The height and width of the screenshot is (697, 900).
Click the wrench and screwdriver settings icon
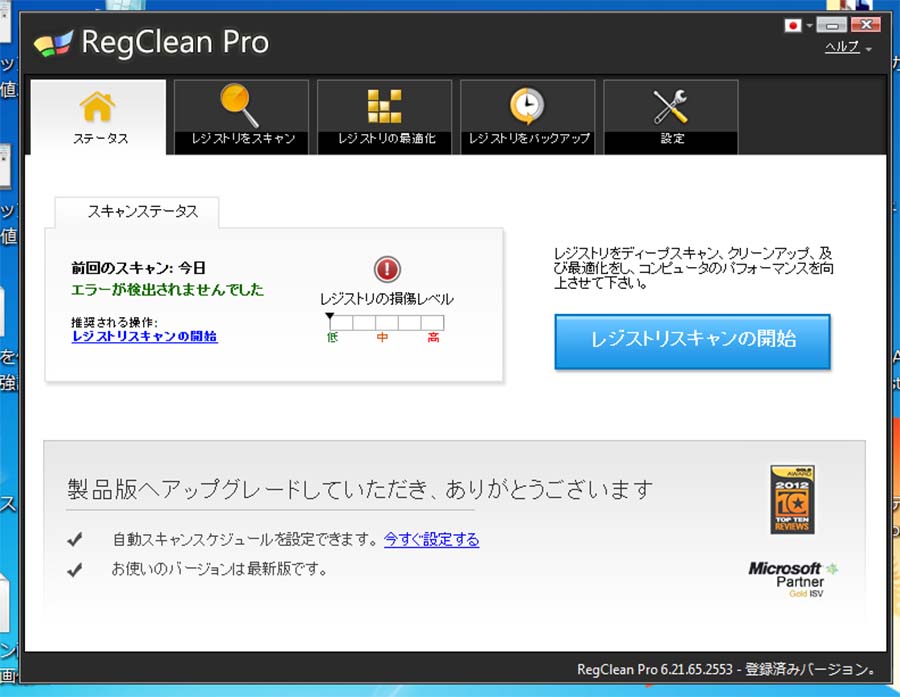(x=670, y=105)
